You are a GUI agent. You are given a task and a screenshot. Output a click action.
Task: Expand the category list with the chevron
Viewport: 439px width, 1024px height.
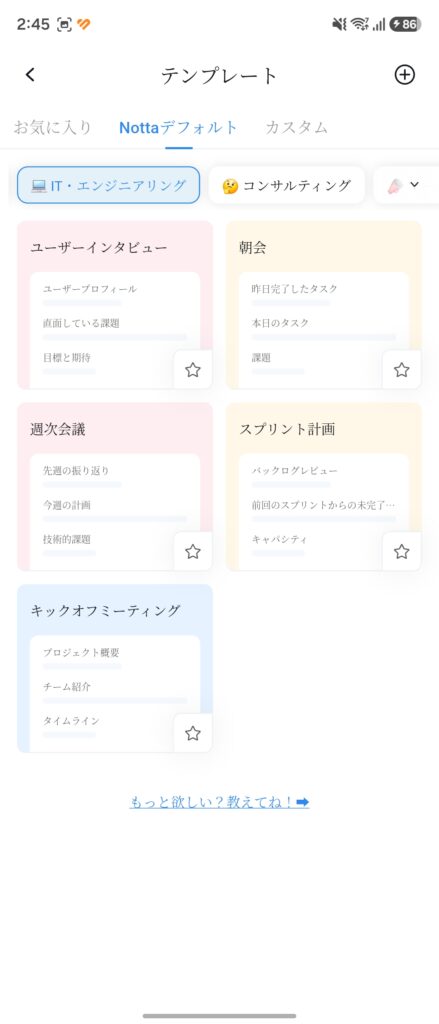click(x=414, y=185)
